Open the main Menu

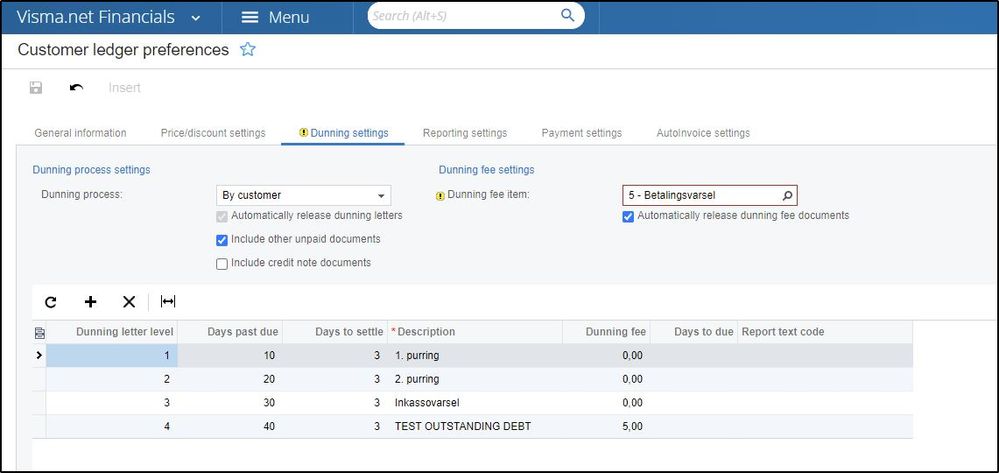[x=276, y=18]
